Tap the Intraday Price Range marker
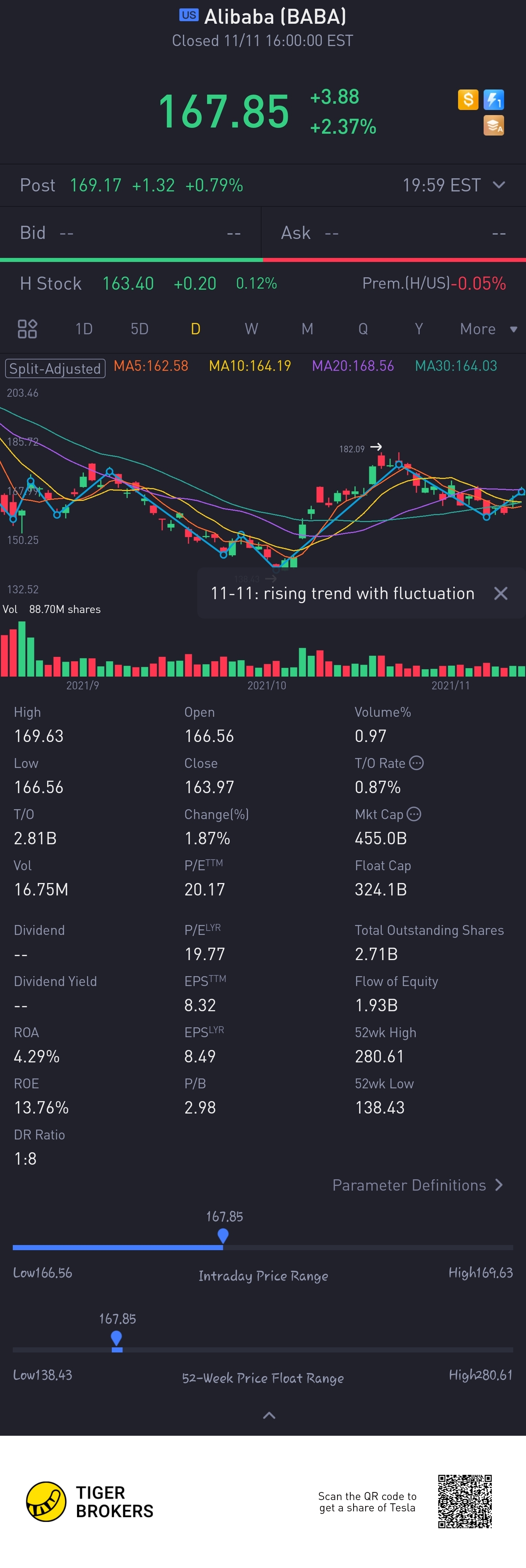 (x=223, y=1236)
